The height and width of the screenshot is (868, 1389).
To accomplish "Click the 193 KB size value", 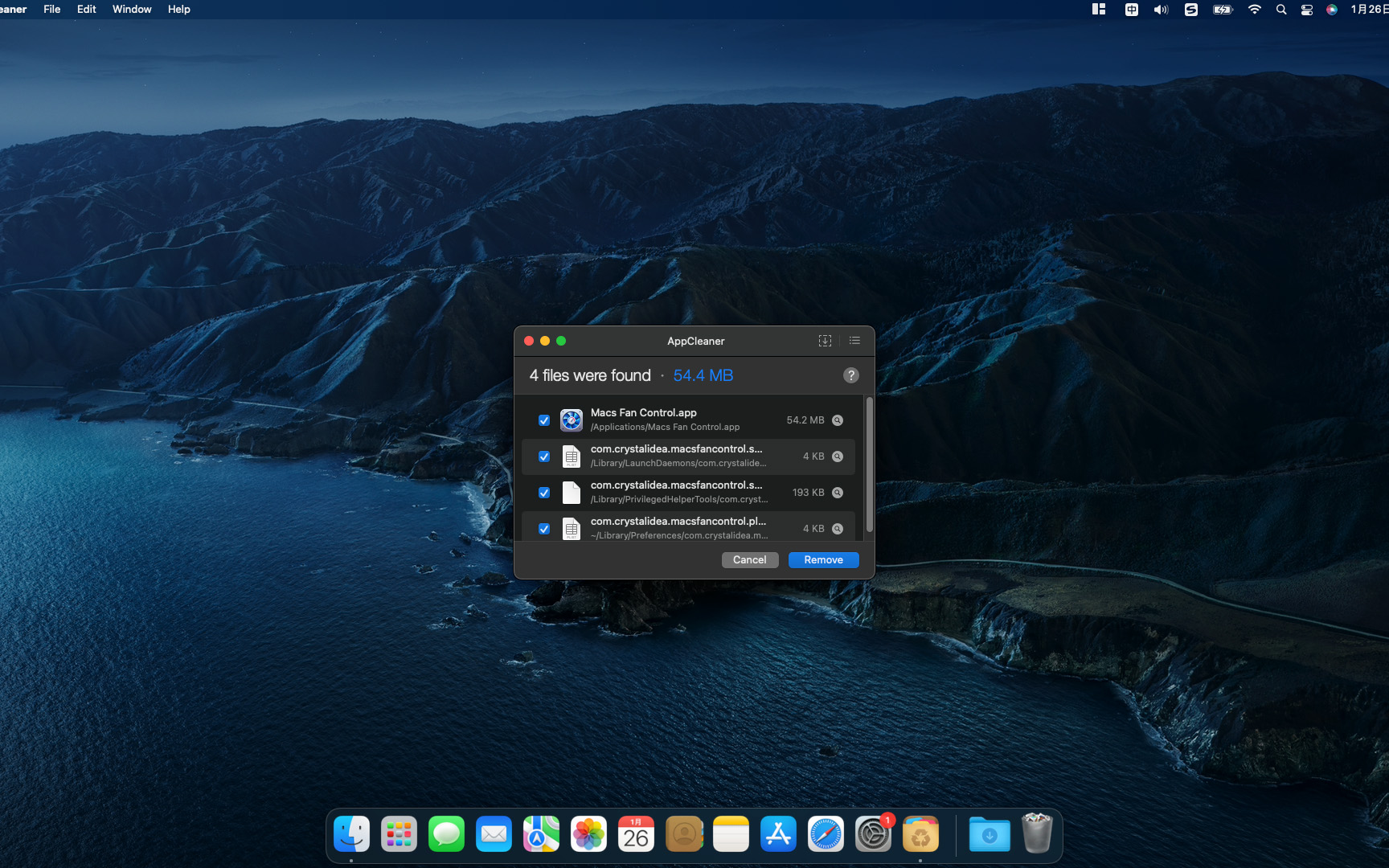I will tap(809, 493).
